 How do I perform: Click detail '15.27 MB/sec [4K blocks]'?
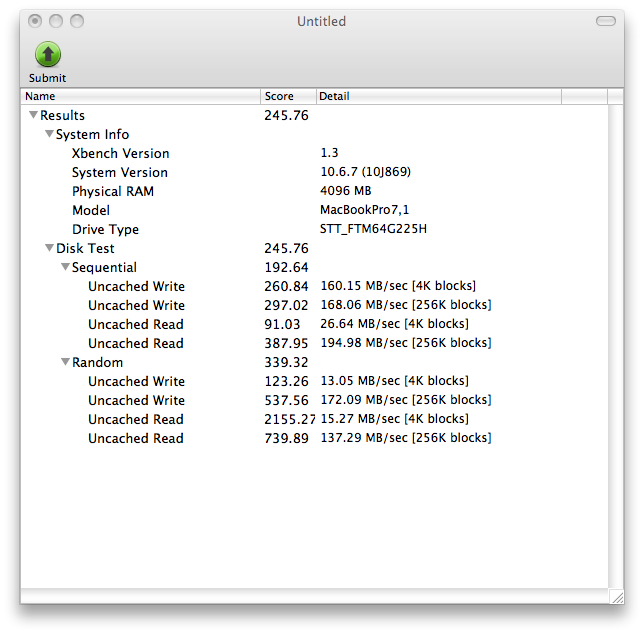click(394, 418)
